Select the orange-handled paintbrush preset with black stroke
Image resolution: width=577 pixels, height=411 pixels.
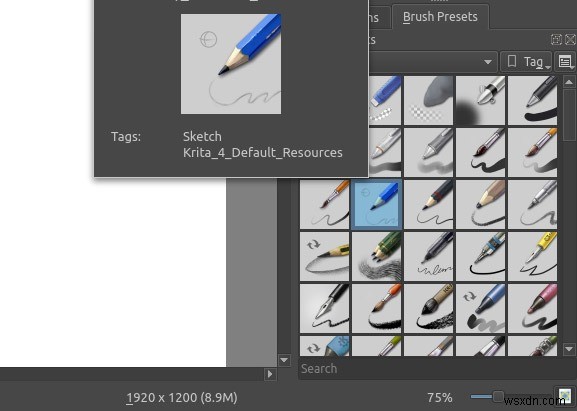pos(377,308)
